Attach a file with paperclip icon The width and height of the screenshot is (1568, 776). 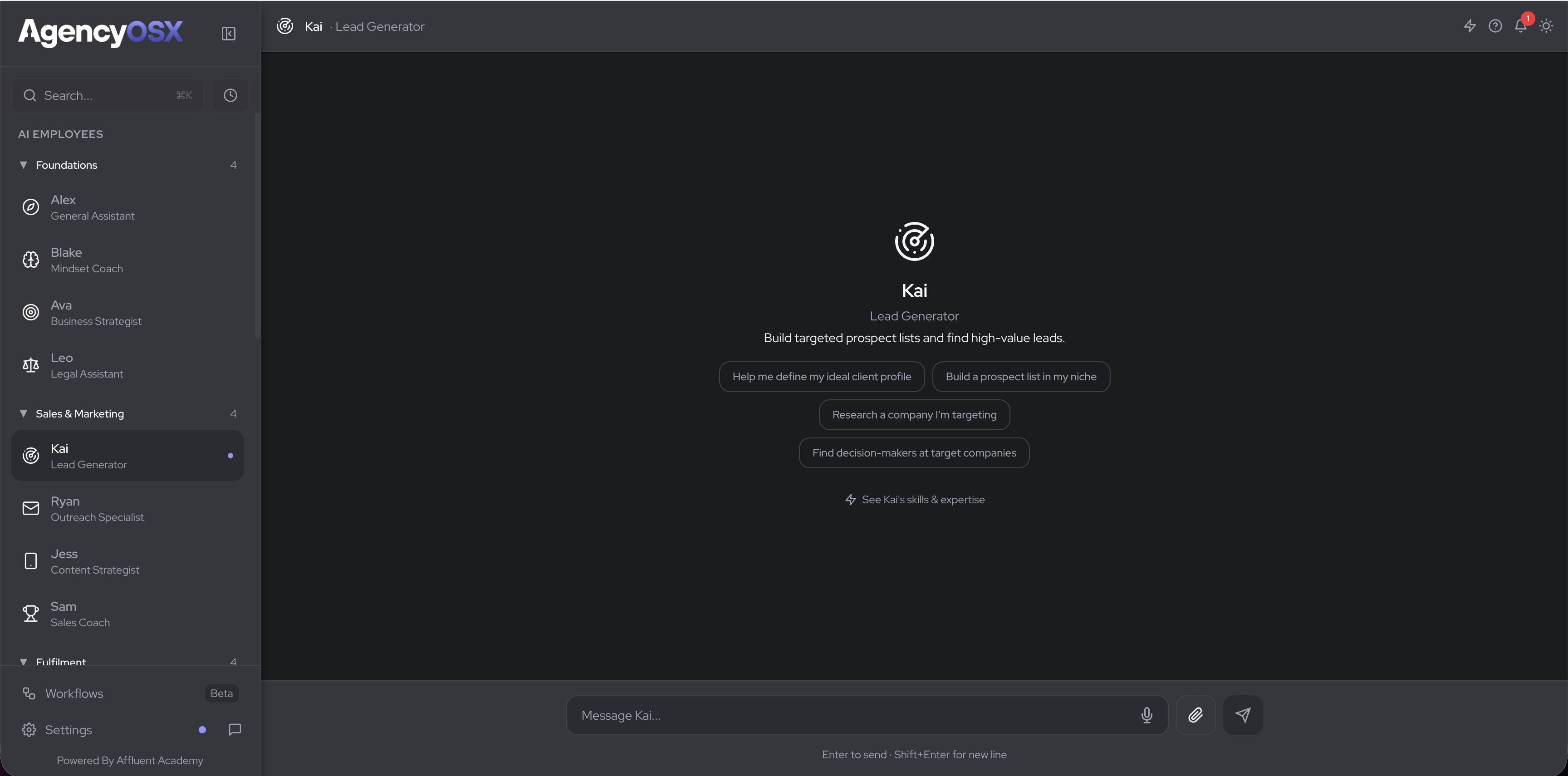tap(1196, 715)
